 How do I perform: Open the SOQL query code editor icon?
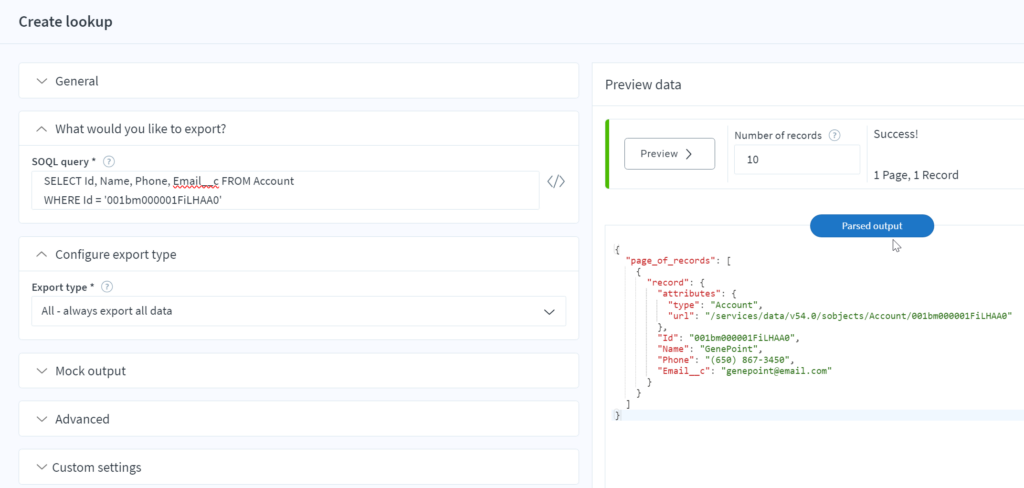tap(556, 182)
